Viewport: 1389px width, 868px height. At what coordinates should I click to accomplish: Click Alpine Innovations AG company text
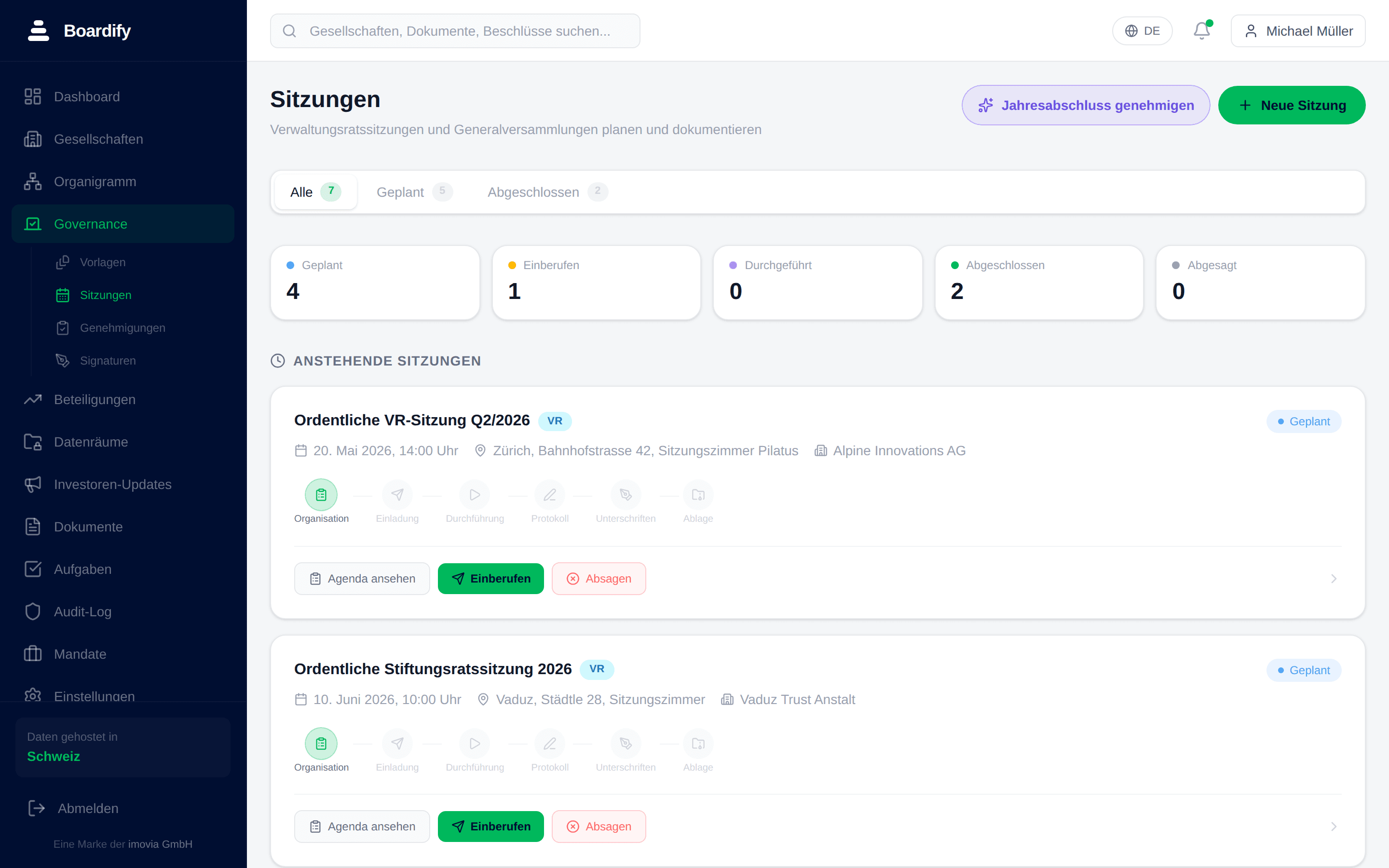pyautogui.click(x=899, y=451)
